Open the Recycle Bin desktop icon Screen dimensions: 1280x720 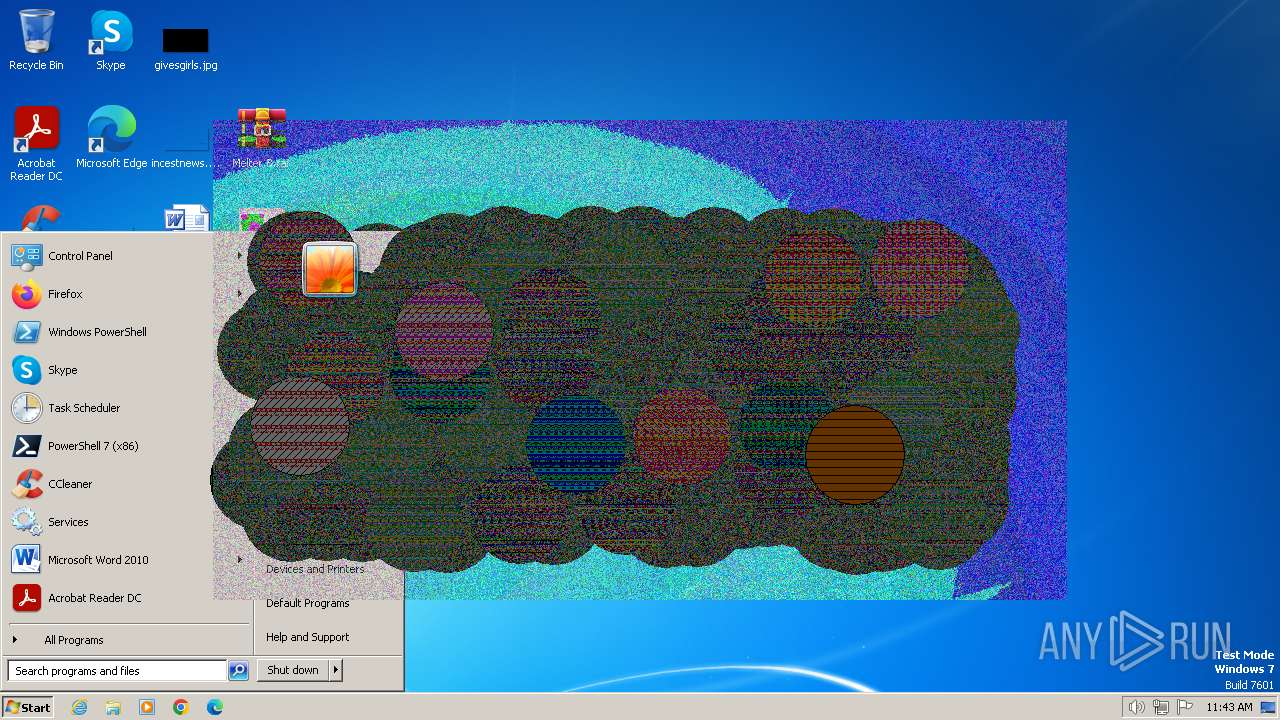[36, 40]
